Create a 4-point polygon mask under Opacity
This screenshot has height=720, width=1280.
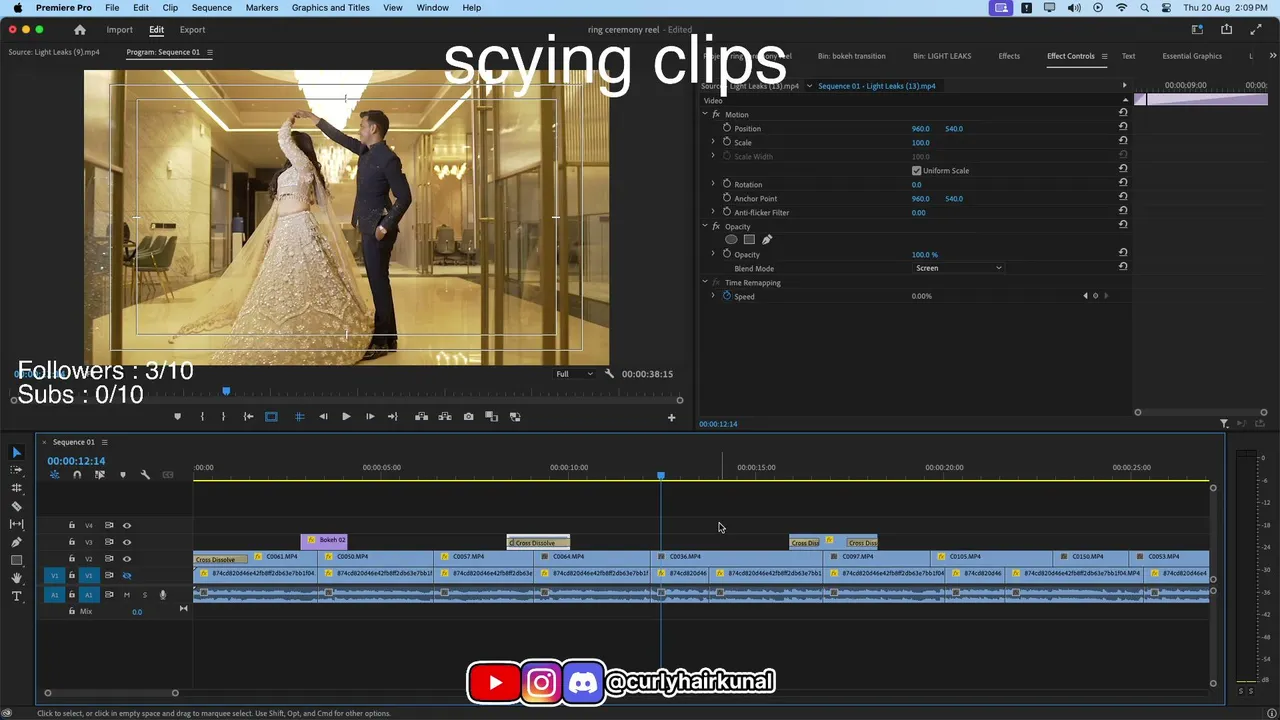tap(749, 240)
